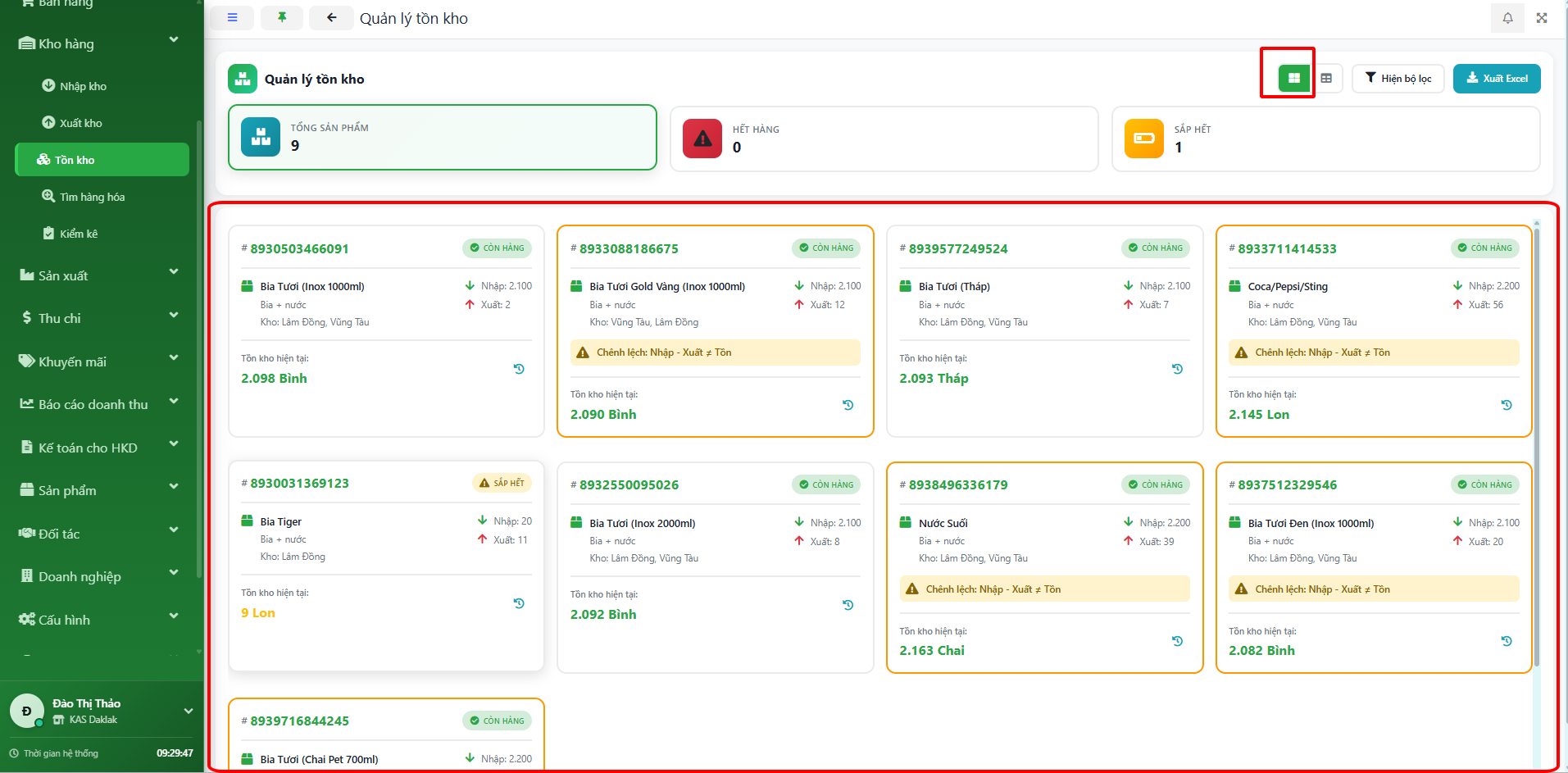Open the notification bell
Image resolution: width=1568 pixels, height=773 pixels.
(1507, 18)
